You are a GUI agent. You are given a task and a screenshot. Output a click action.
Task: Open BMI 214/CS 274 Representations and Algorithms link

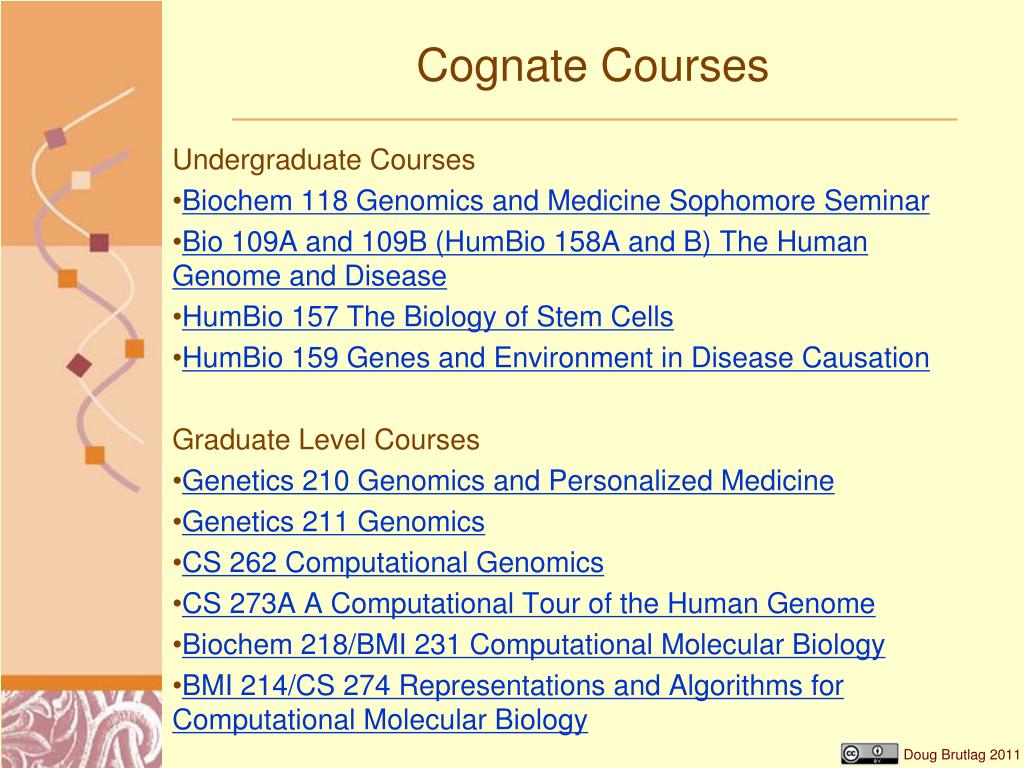[513, 686]
